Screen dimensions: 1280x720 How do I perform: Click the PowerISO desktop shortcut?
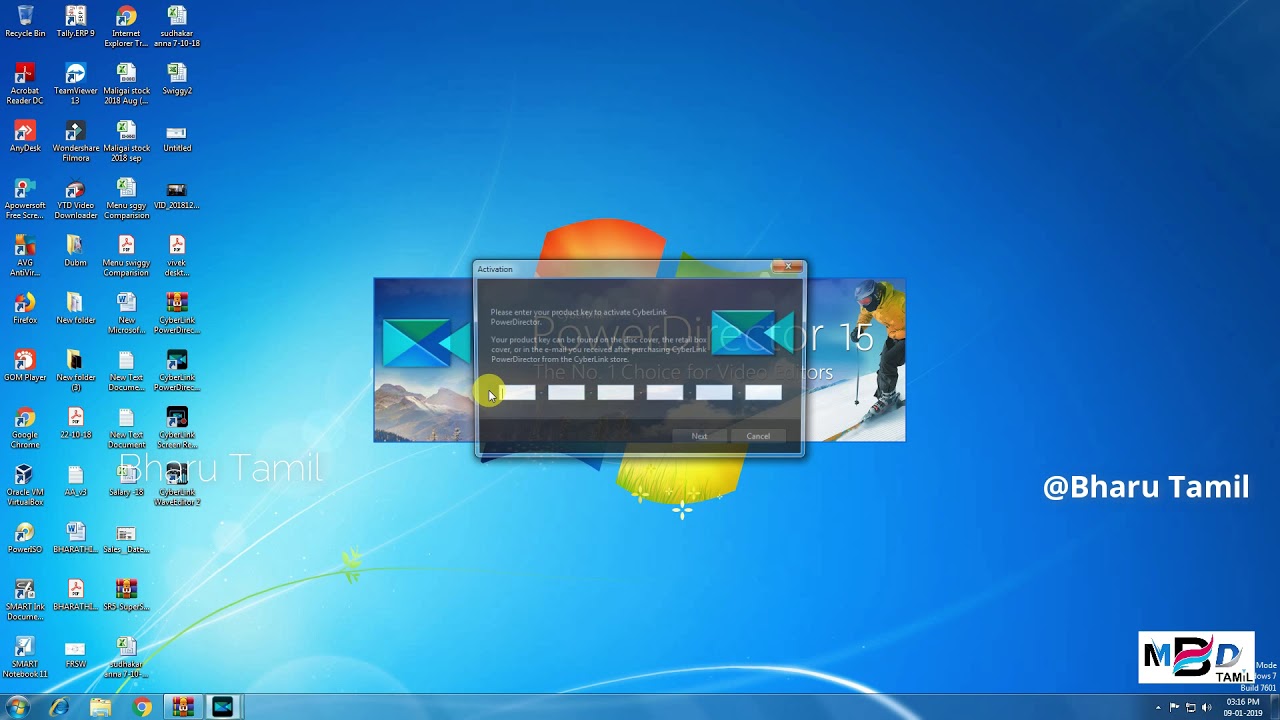click(25, 537)
